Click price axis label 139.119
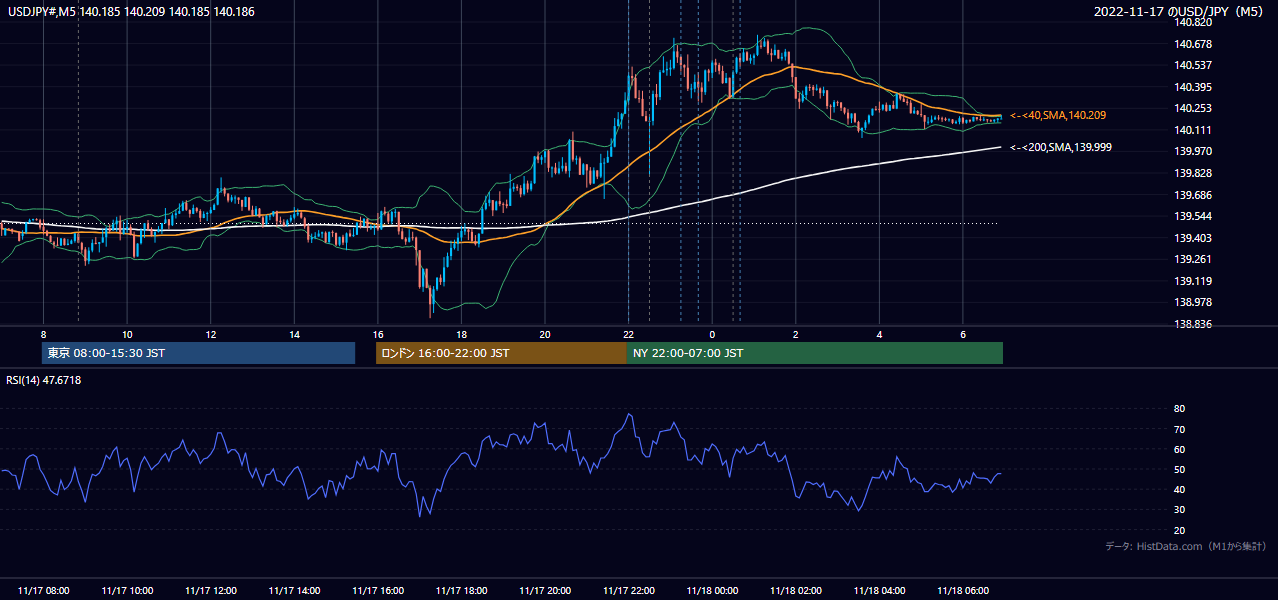Viewport: 1278px width, 600px height. 1194,281
